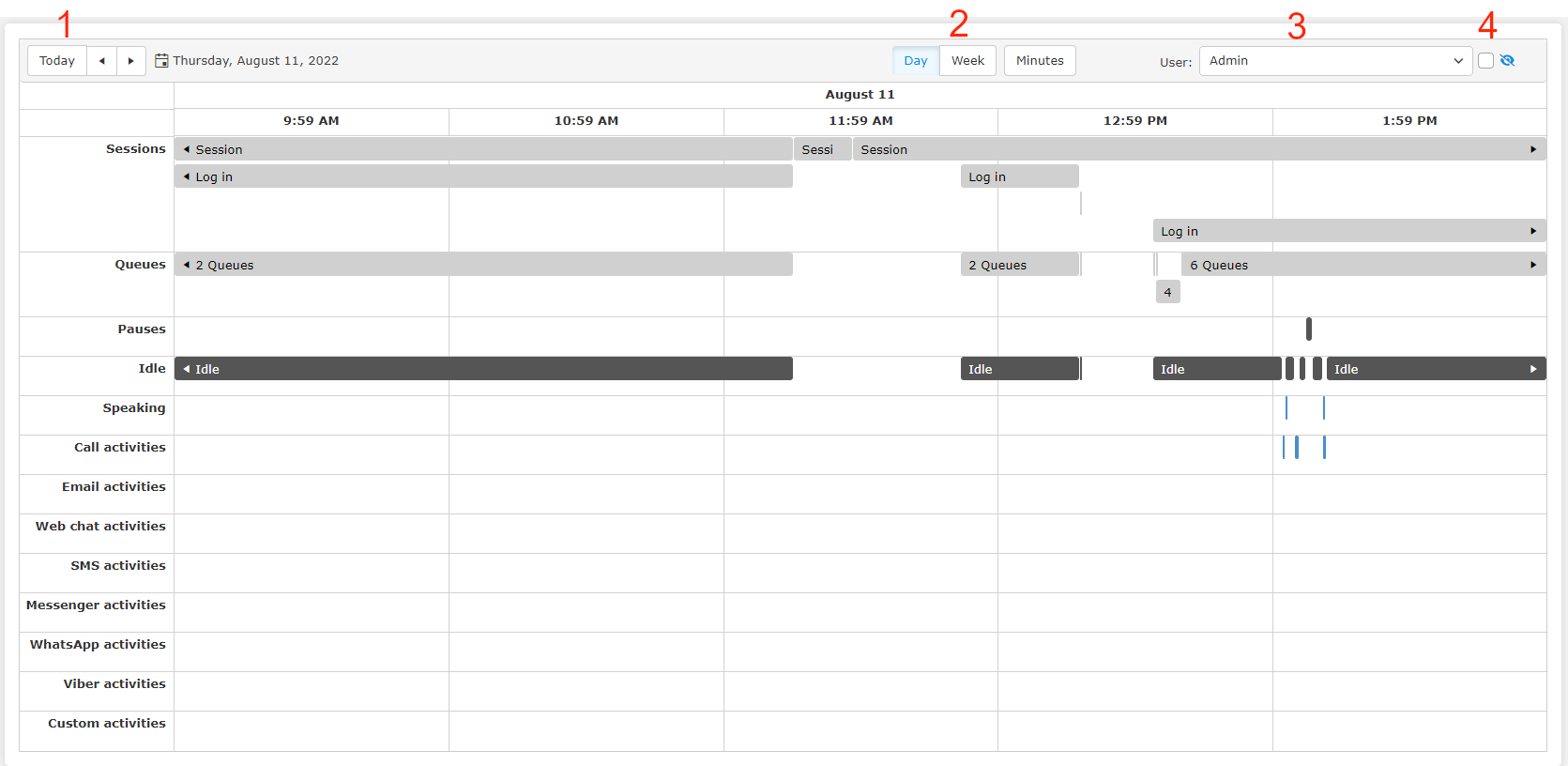Select the '4' queue block
The image size is (1568, 766).
(x=1167, y=292)
